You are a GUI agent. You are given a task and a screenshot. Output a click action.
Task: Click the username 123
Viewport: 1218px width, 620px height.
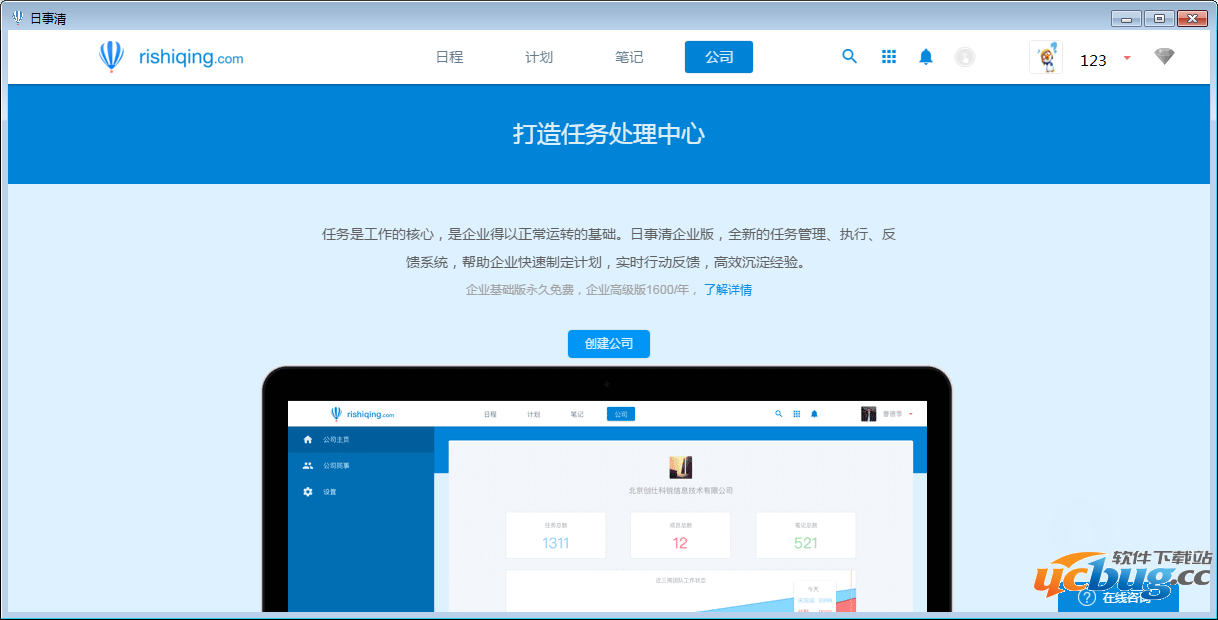pyautogui.click(x=1093, y=60)
